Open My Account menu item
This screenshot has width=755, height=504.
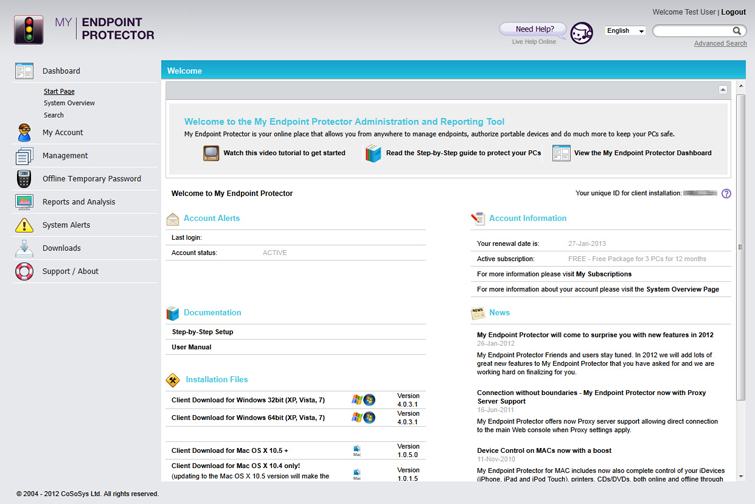63,132
